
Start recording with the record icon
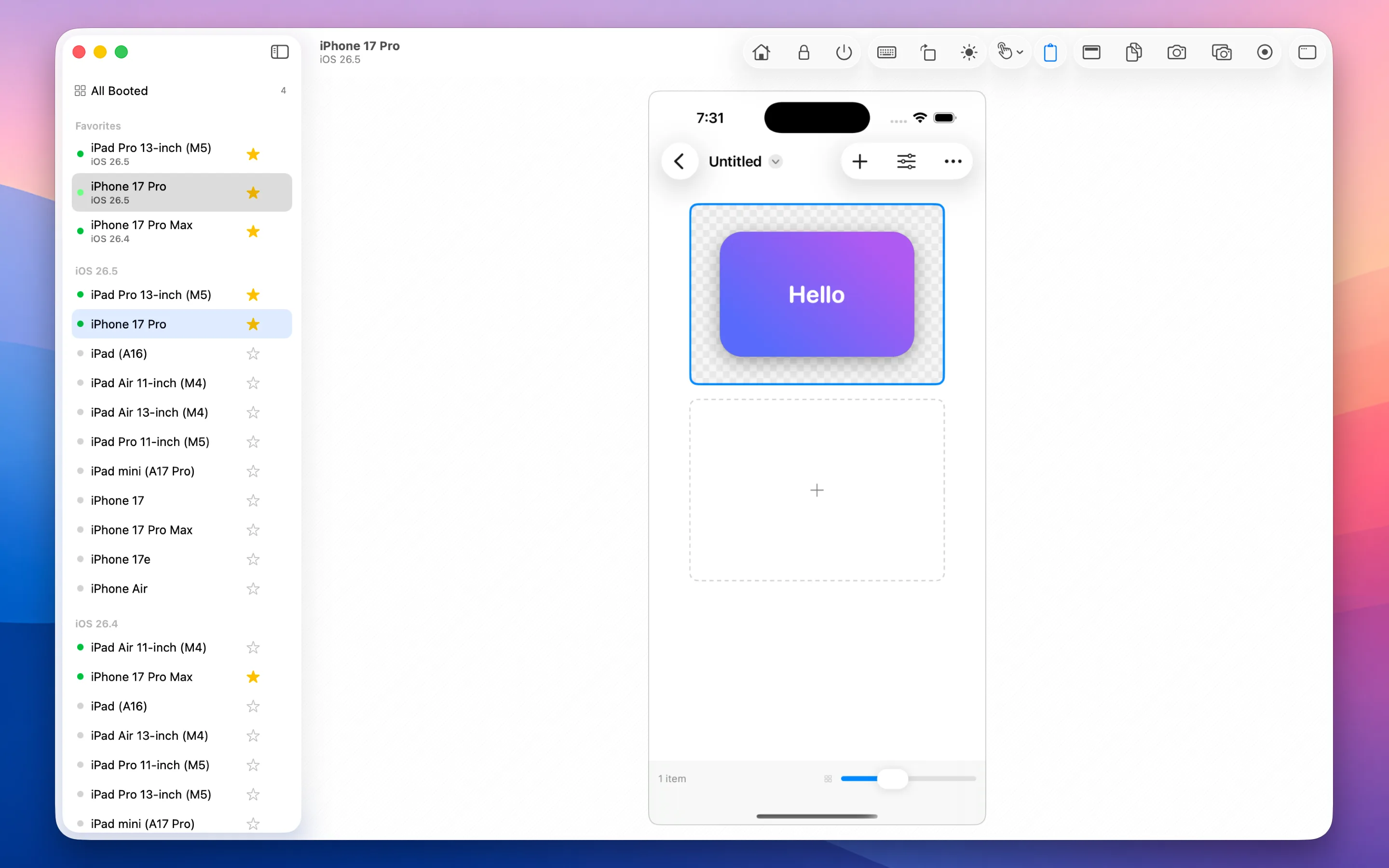tap(1265, 52)
